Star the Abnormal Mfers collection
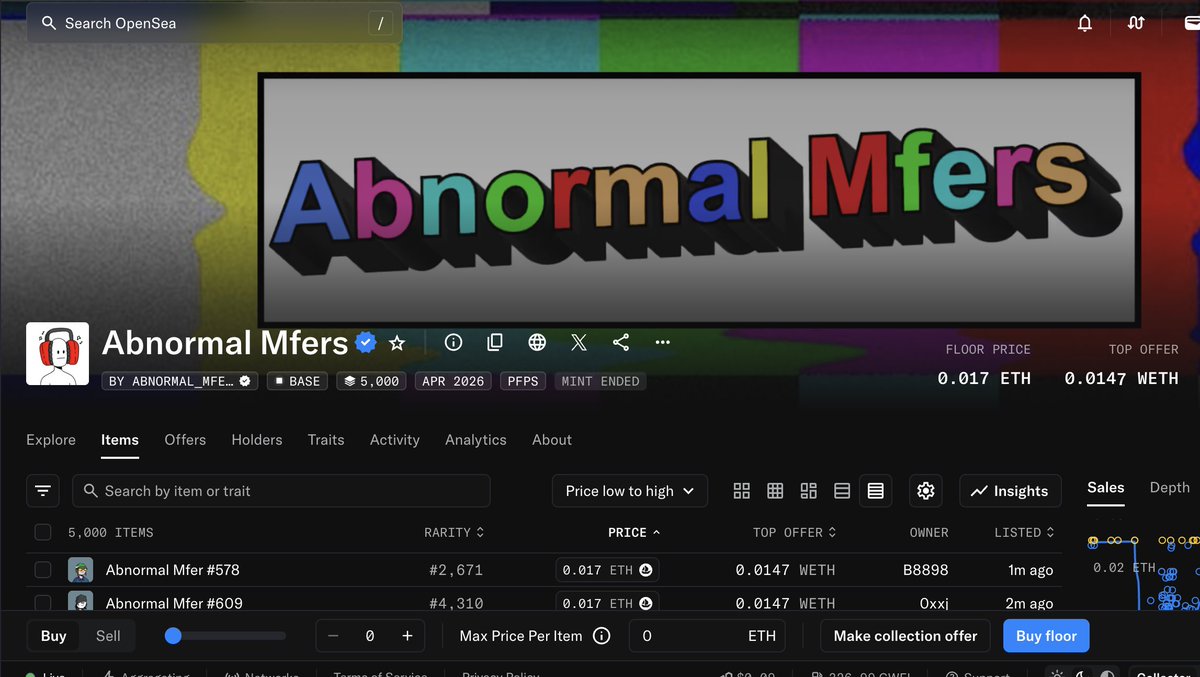Viewport: 1200px width, 677px height. [397, 343]
